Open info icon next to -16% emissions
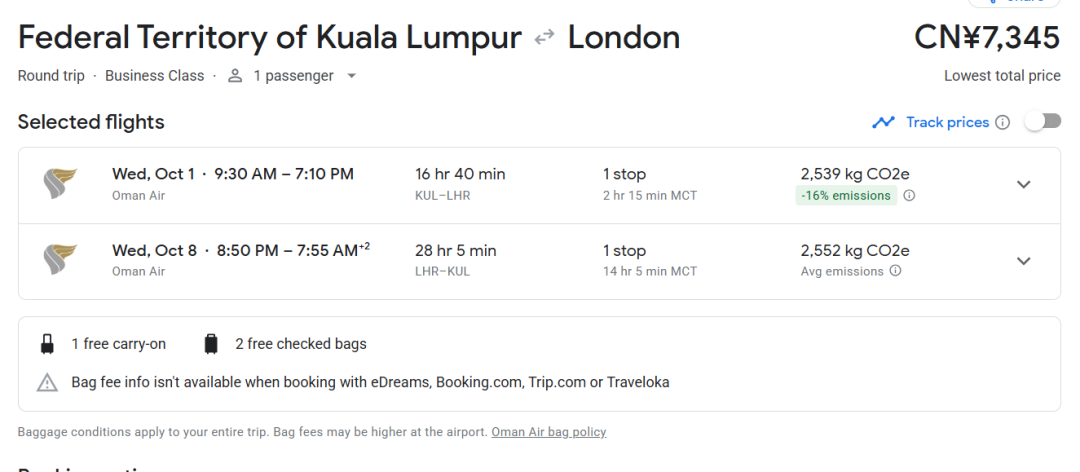1080x472 pixels. click(909, 196)
